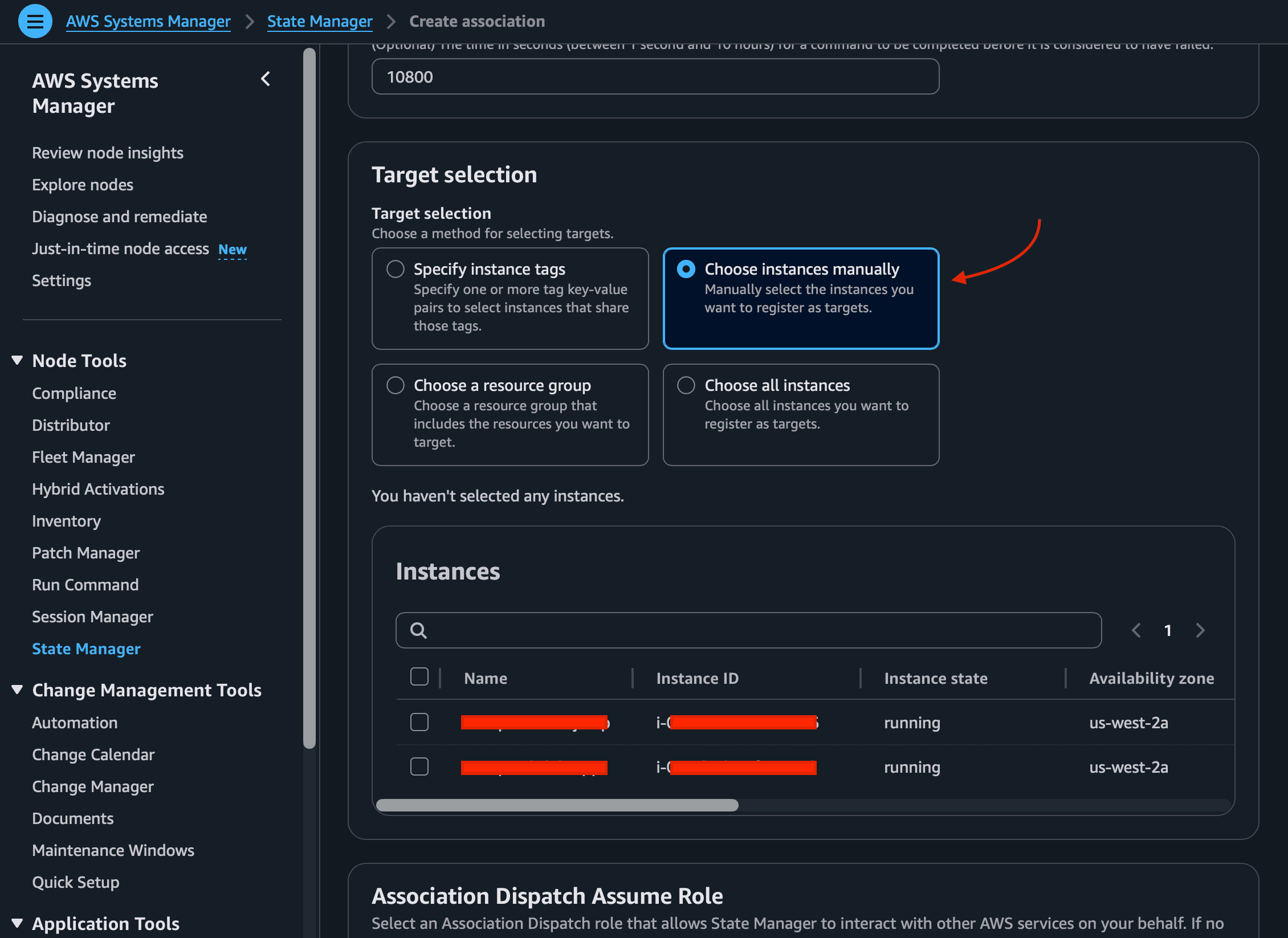
Task: Open Just-in-time node access
Action: (121, 248)
